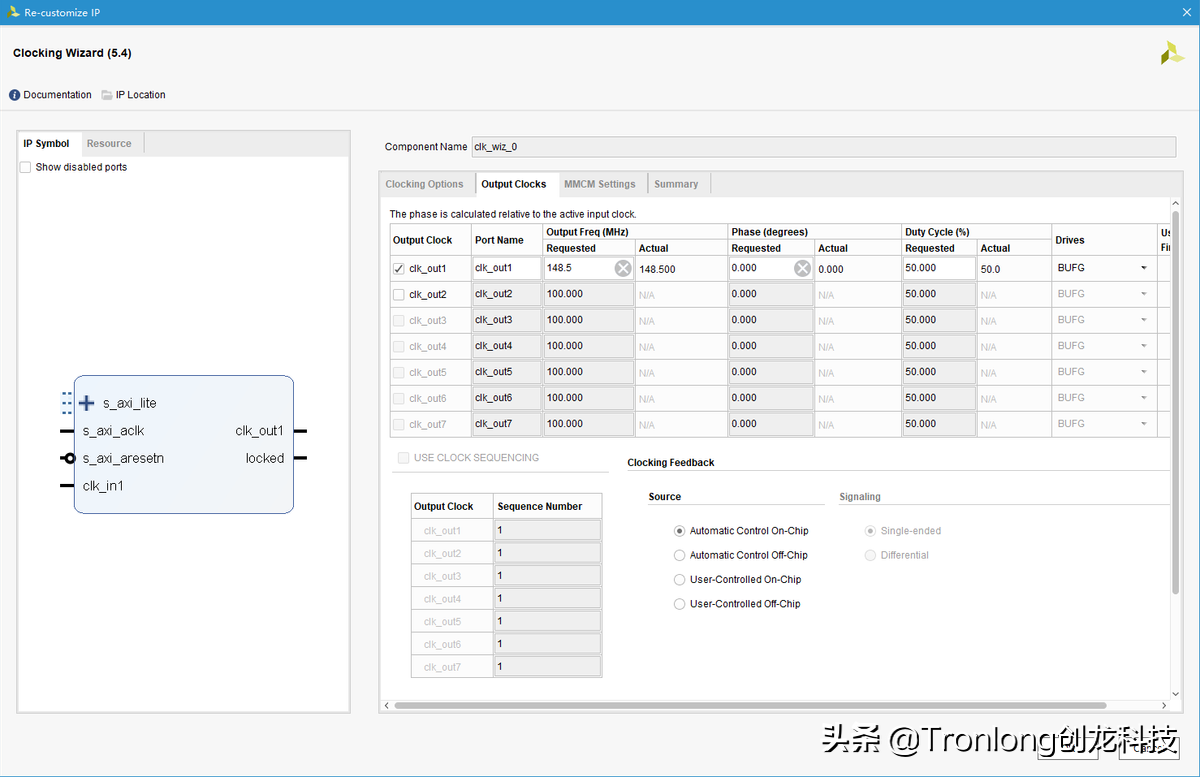Open the Documentation info icon

click(x=15, y=95)
